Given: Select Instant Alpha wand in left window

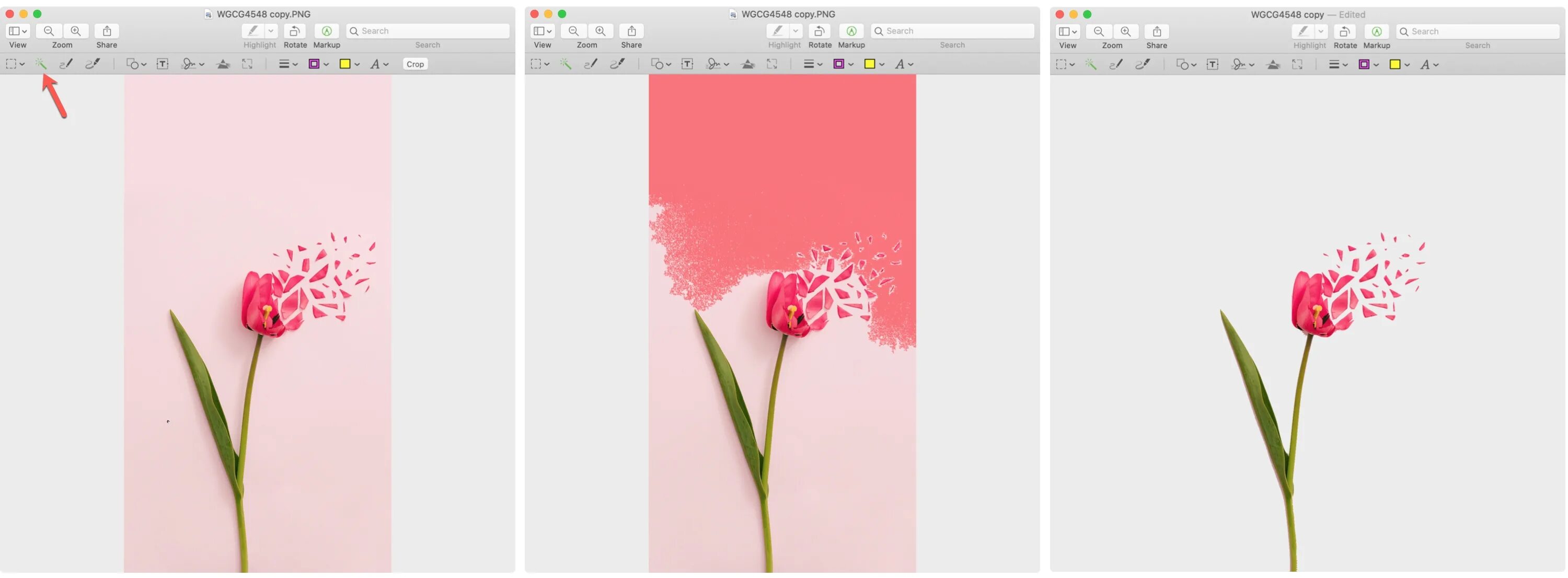Looking at the screenshot, I should pyautogui.click(x=41, y=64).
